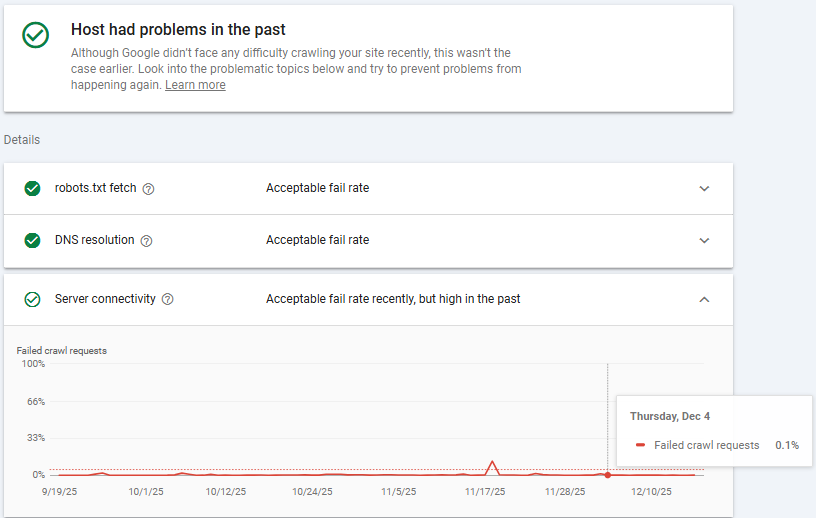This screenshot has height=518, width=816.
Task: Click the Server connectivity outlined check icon
Action: (x=32, y=299)
